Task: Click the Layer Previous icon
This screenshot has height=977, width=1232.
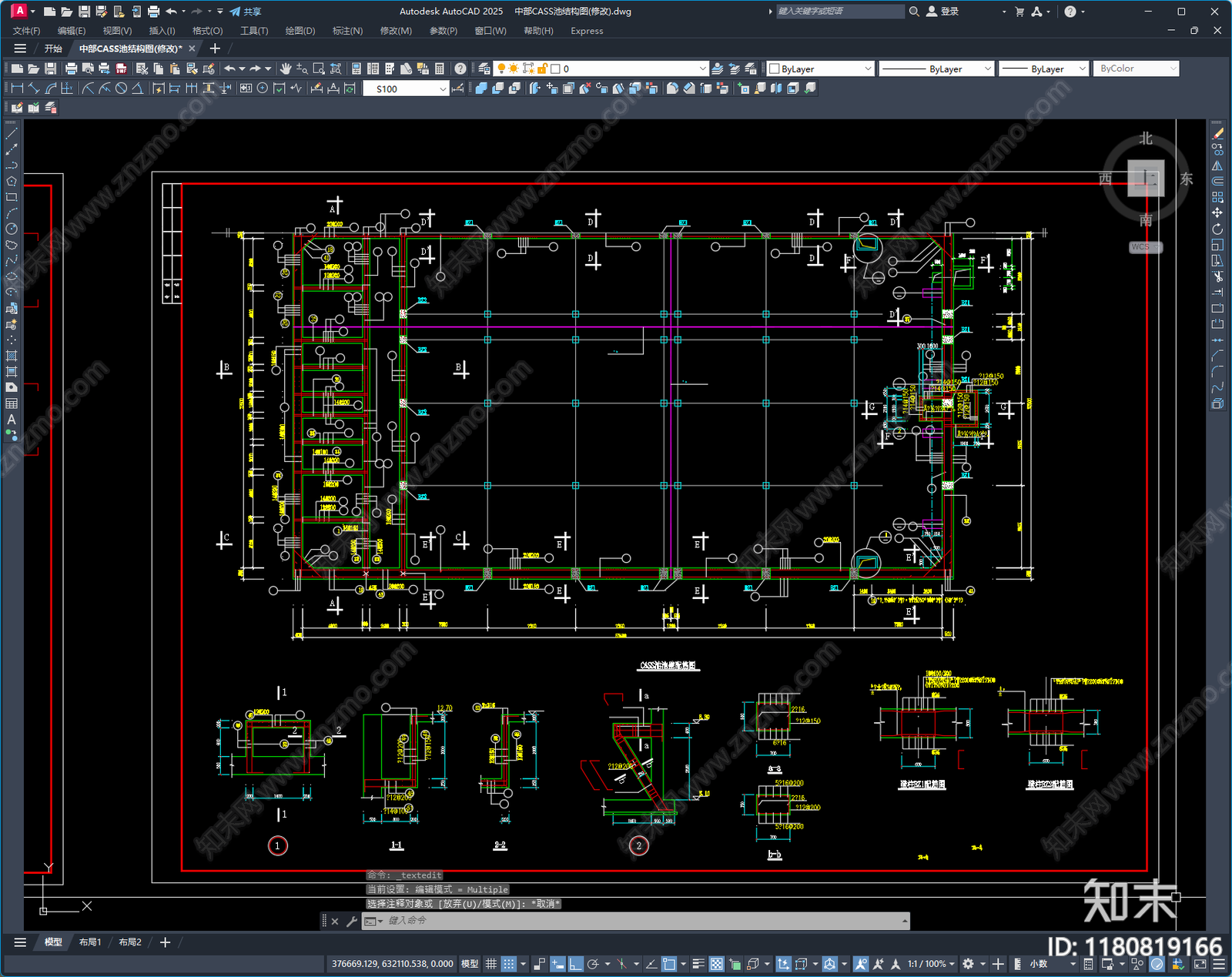Action: (734, 69)
